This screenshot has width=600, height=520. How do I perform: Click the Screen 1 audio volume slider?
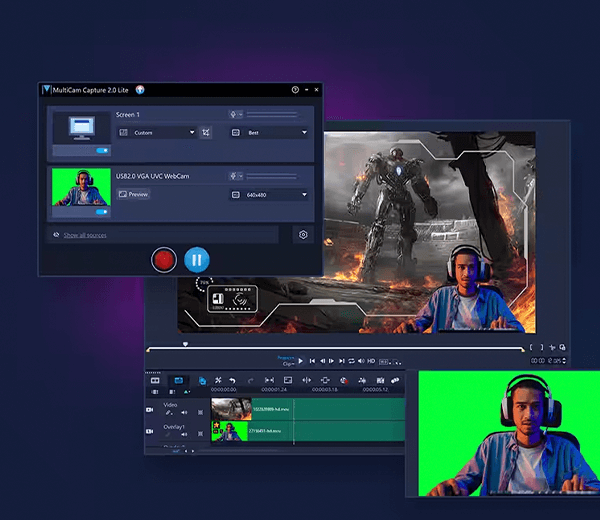(273, 115)
